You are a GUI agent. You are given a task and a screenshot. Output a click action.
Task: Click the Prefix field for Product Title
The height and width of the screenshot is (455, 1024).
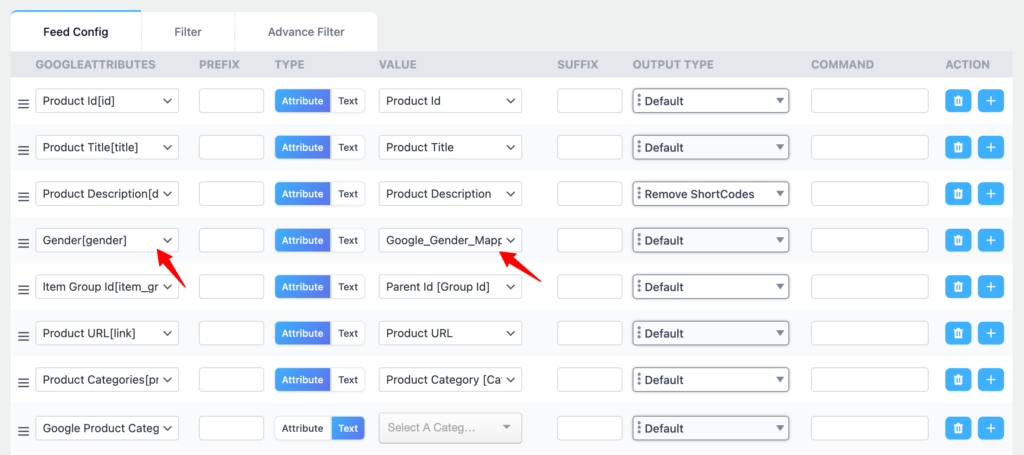231,147
